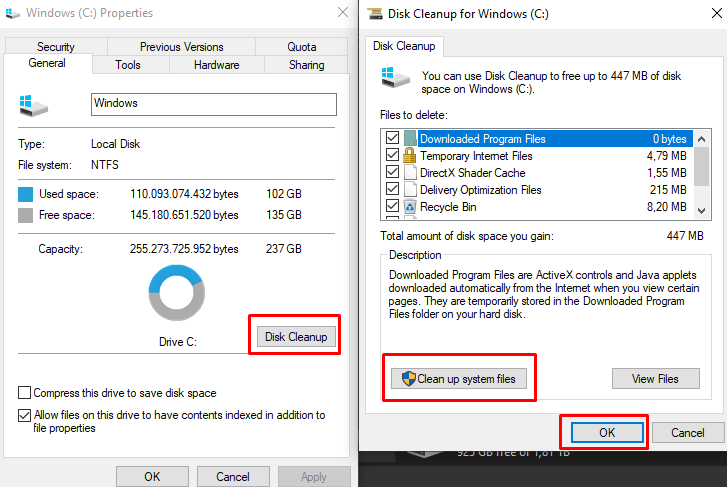The height and width of the screenshot is (487, 727).
Task: Switch to the Quota tab
Action: tap(301, 47)
